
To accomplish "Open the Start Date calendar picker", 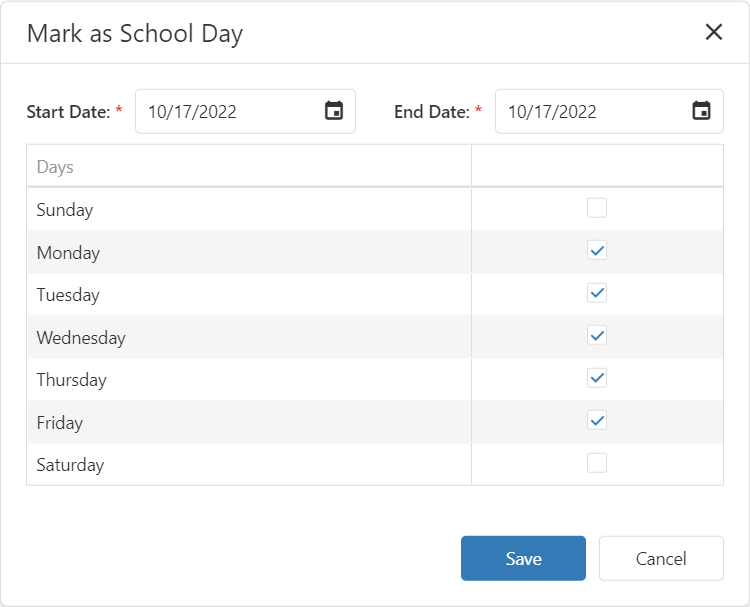I will [334, 111].
